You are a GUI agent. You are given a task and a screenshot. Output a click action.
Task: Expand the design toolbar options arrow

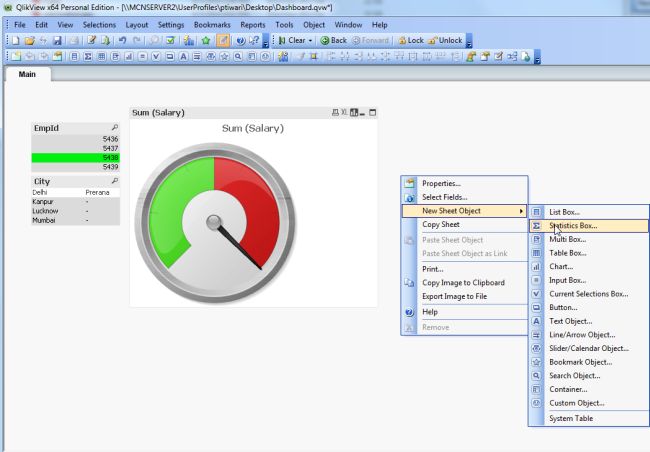pos(537,57)
